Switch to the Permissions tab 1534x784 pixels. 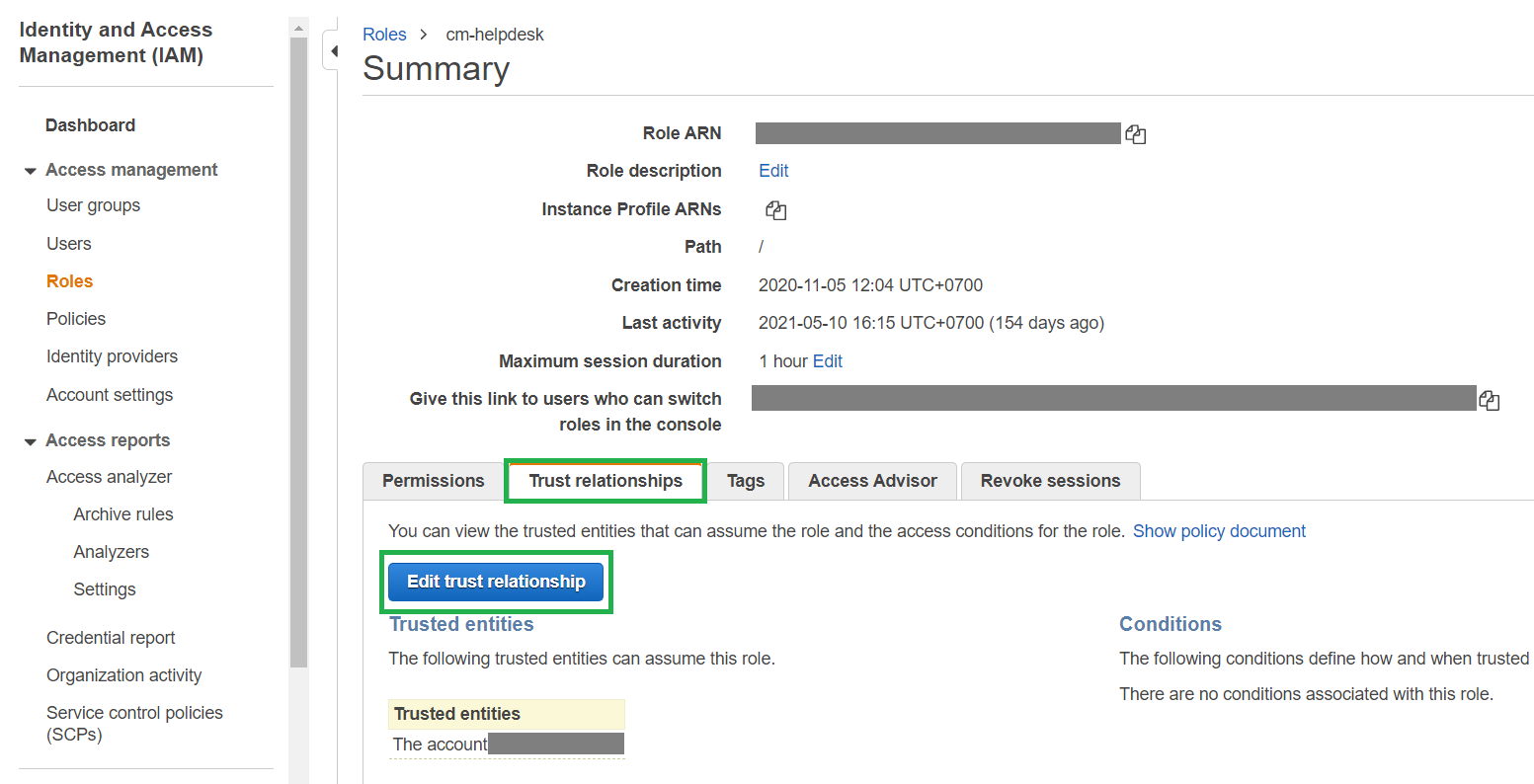[432, 481]
